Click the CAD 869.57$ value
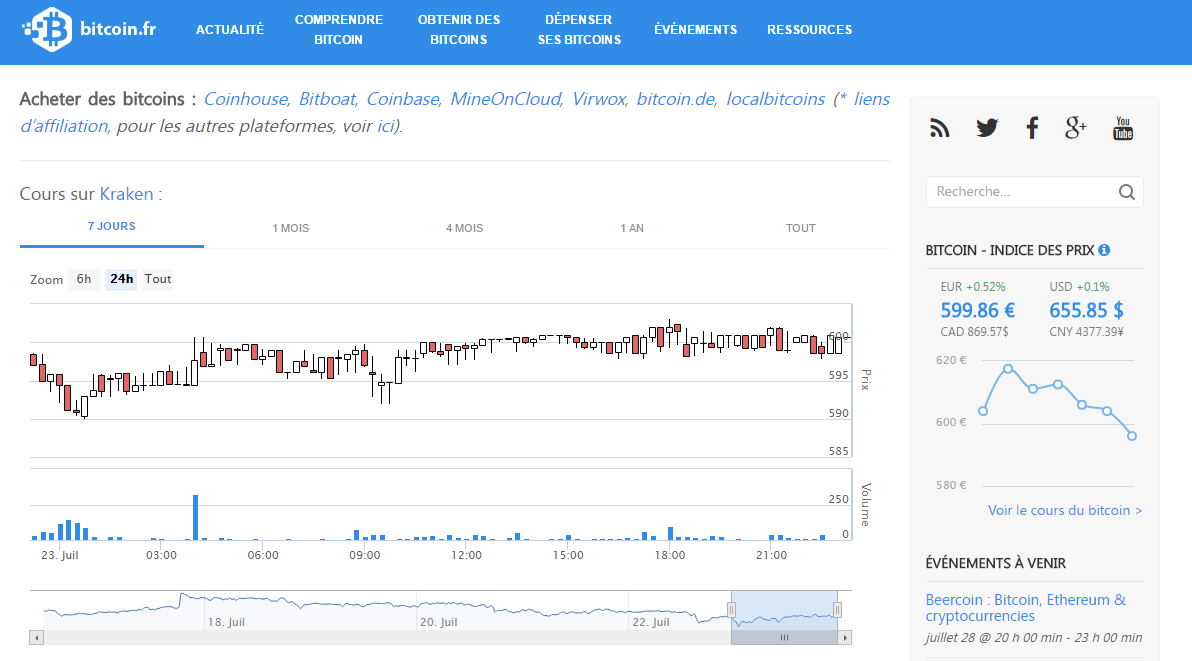 click(x=975, y=332)
